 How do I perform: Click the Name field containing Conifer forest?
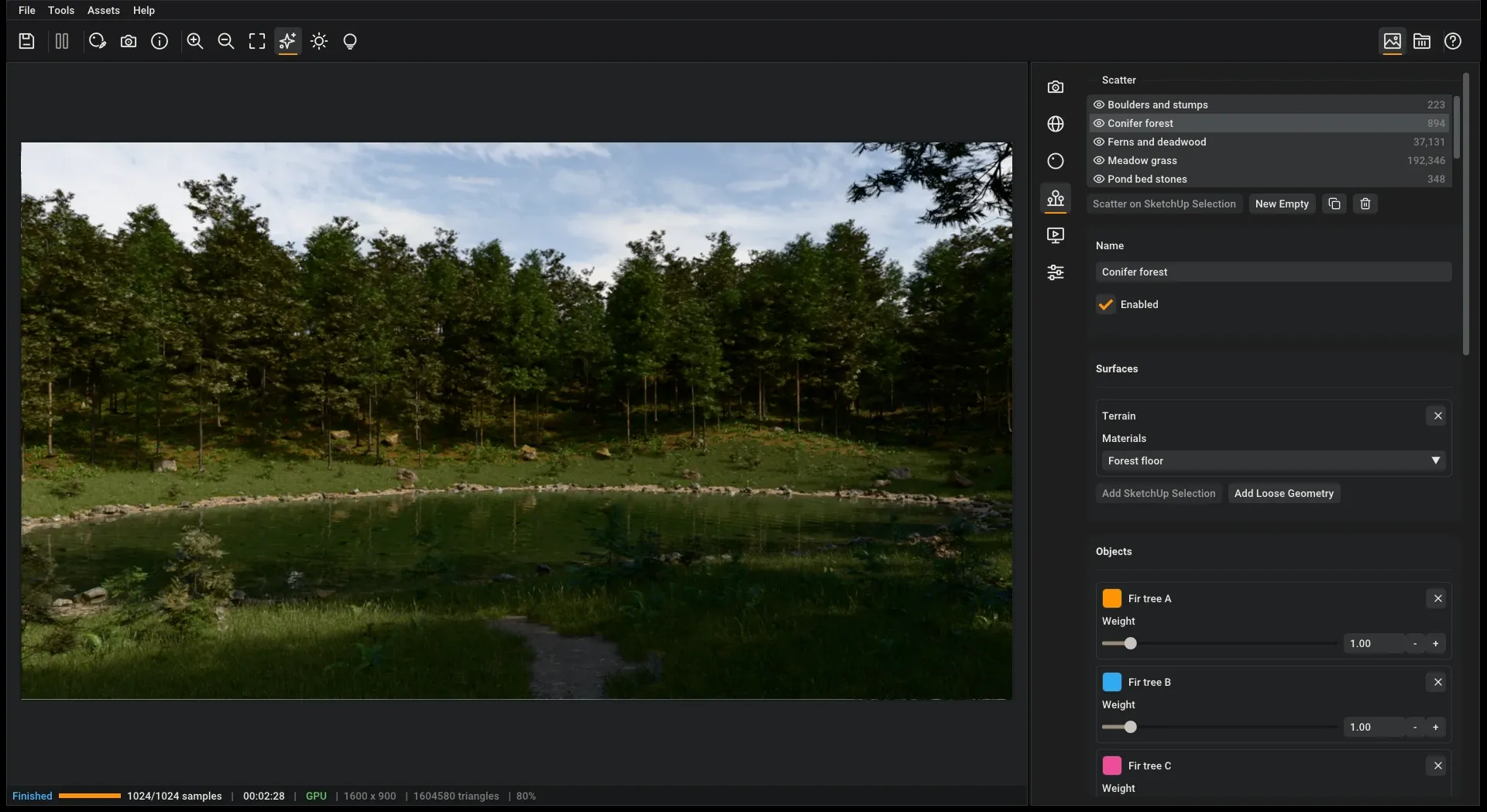coord(1273,272)
